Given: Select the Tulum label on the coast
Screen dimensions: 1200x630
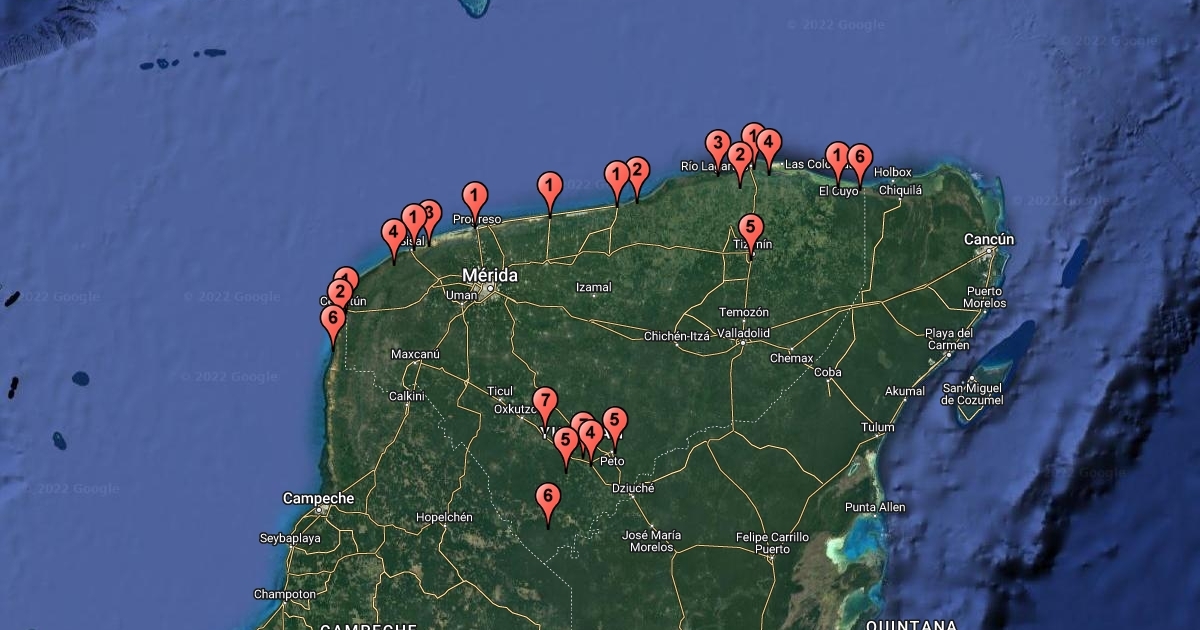Looking at the screenshot, I should coord(877,428).
